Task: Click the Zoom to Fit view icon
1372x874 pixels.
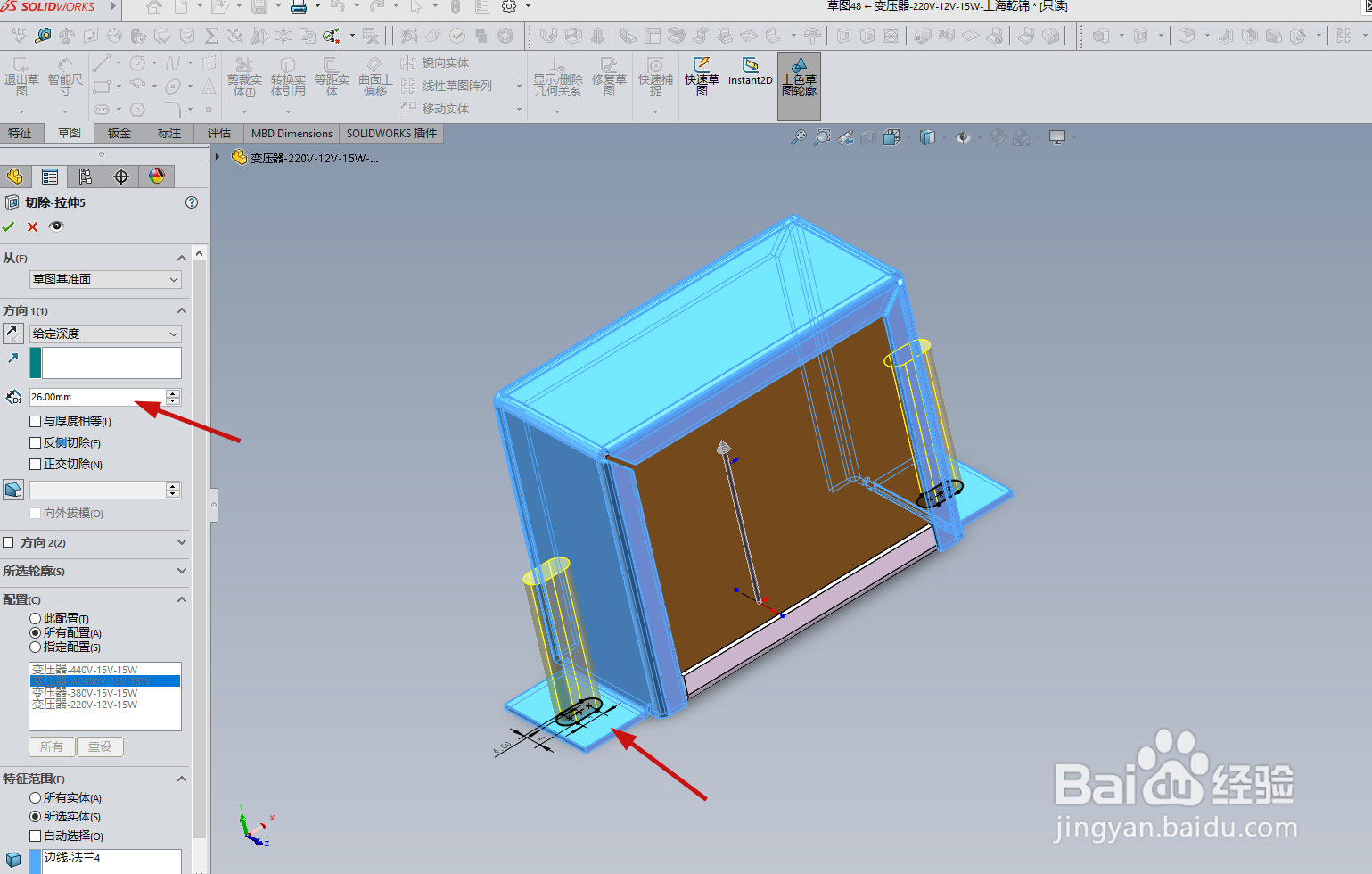Action: [798, 137]
